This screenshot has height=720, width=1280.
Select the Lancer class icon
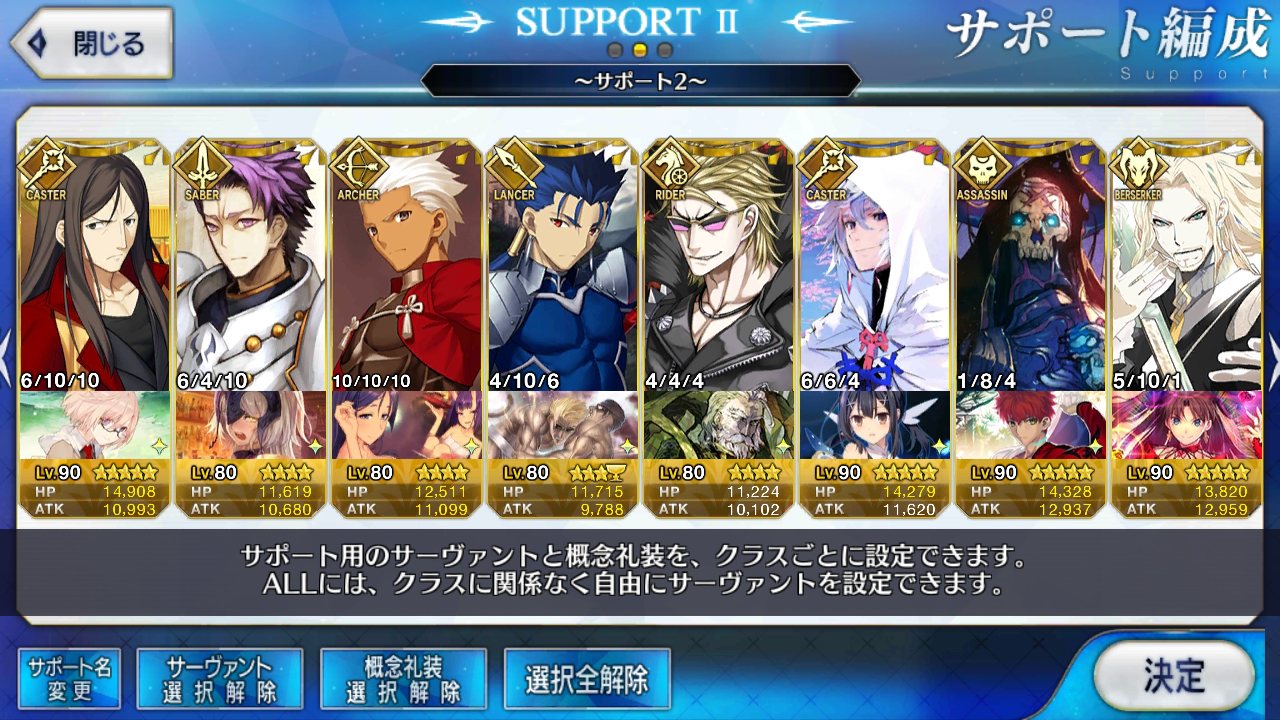[x=513, y=162]
